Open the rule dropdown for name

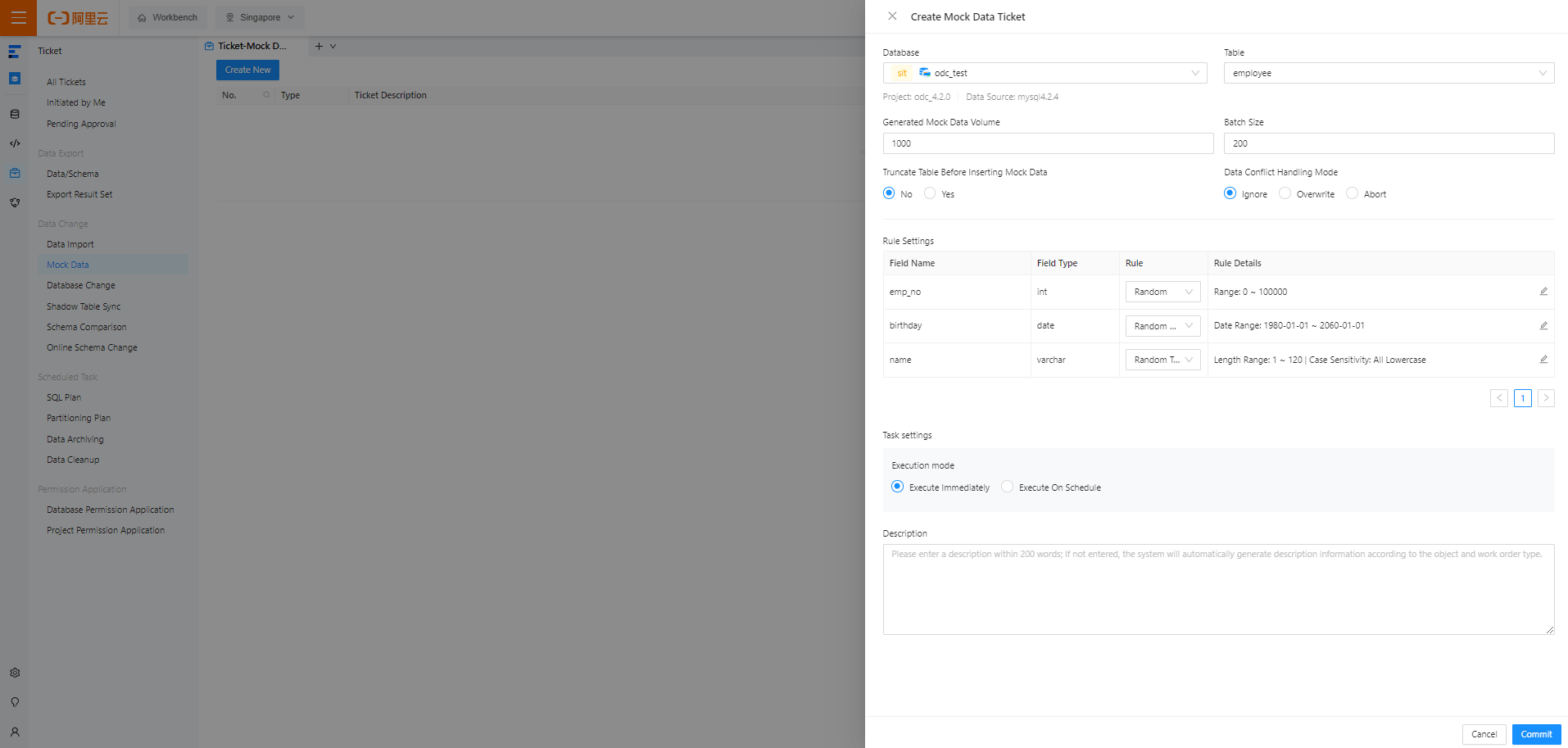[x=1162, y=360]
